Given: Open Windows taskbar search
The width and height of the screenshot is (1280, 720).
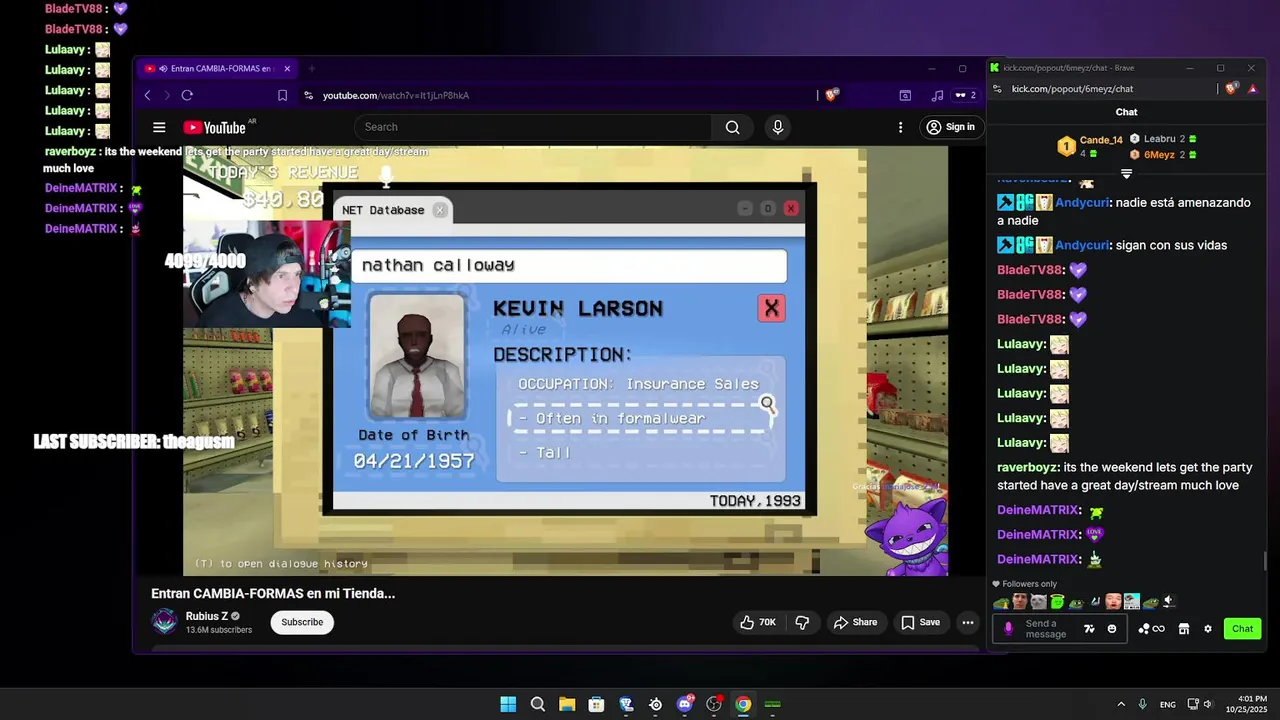Looking at the screenshot, I should 538,704.
